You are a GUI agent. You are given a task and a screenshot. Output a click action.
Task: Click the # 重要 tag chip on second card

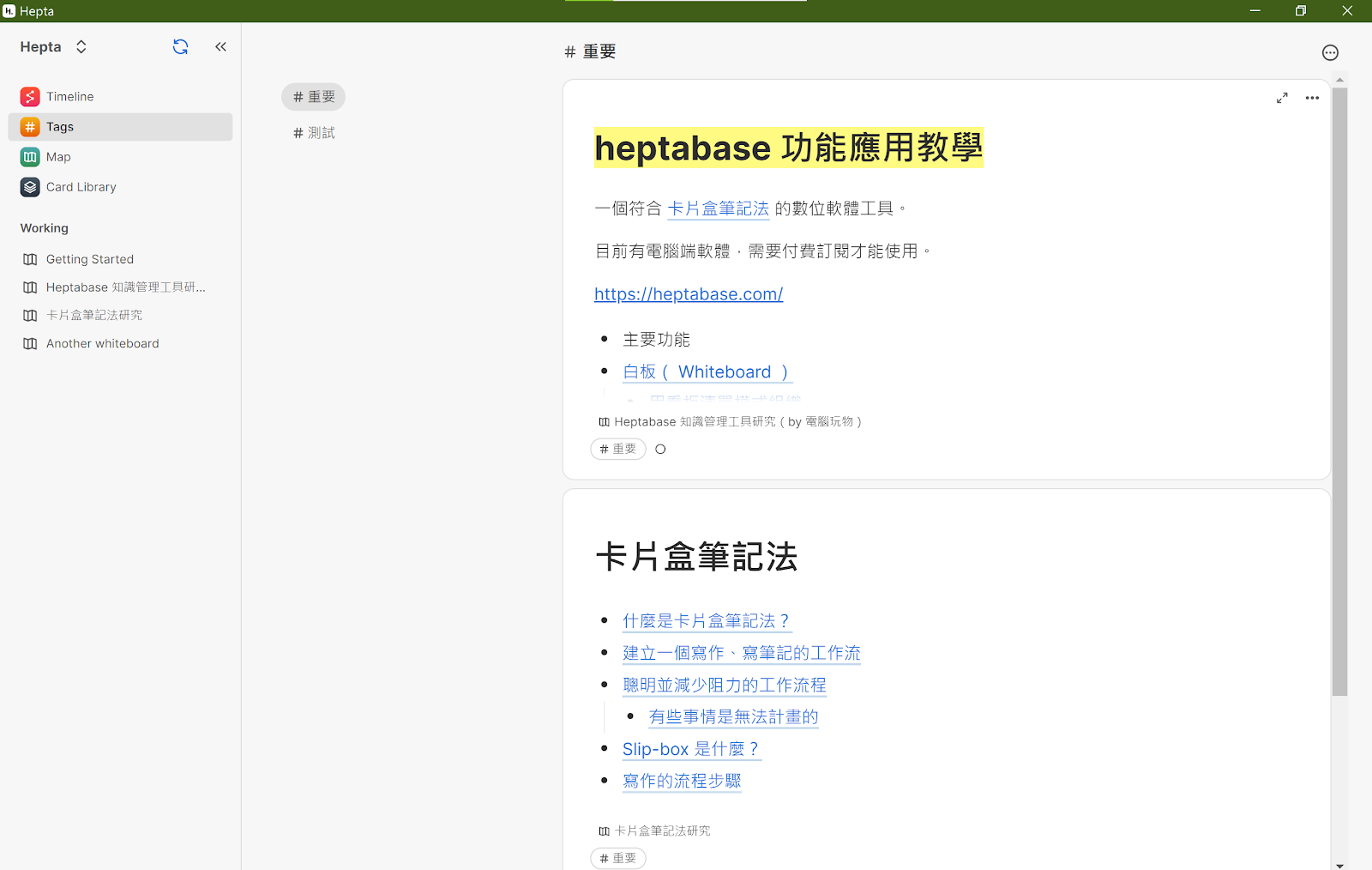(x=618, y=858)
